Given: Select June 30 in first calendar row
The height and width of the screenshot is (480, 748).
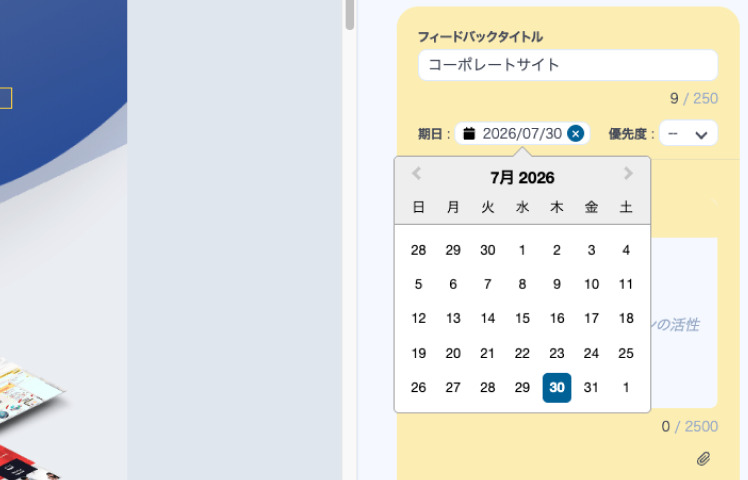Looking at the screenshot, I should [x=488, y=250].
